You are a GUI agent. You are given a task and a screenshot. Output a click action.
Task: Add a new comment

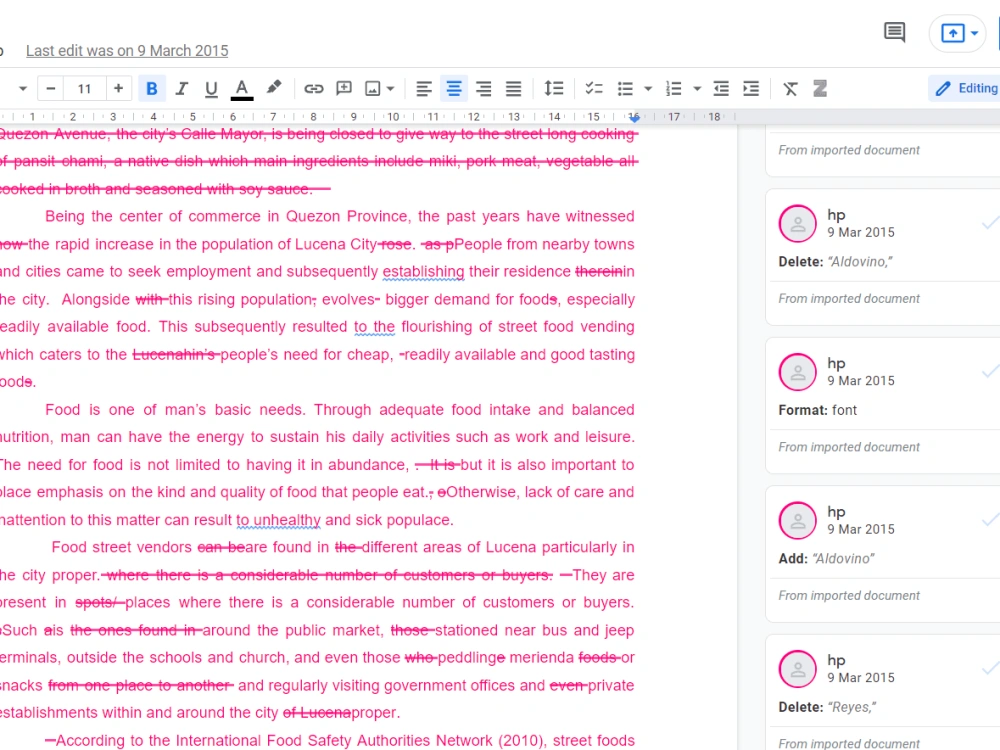point(344,88)
